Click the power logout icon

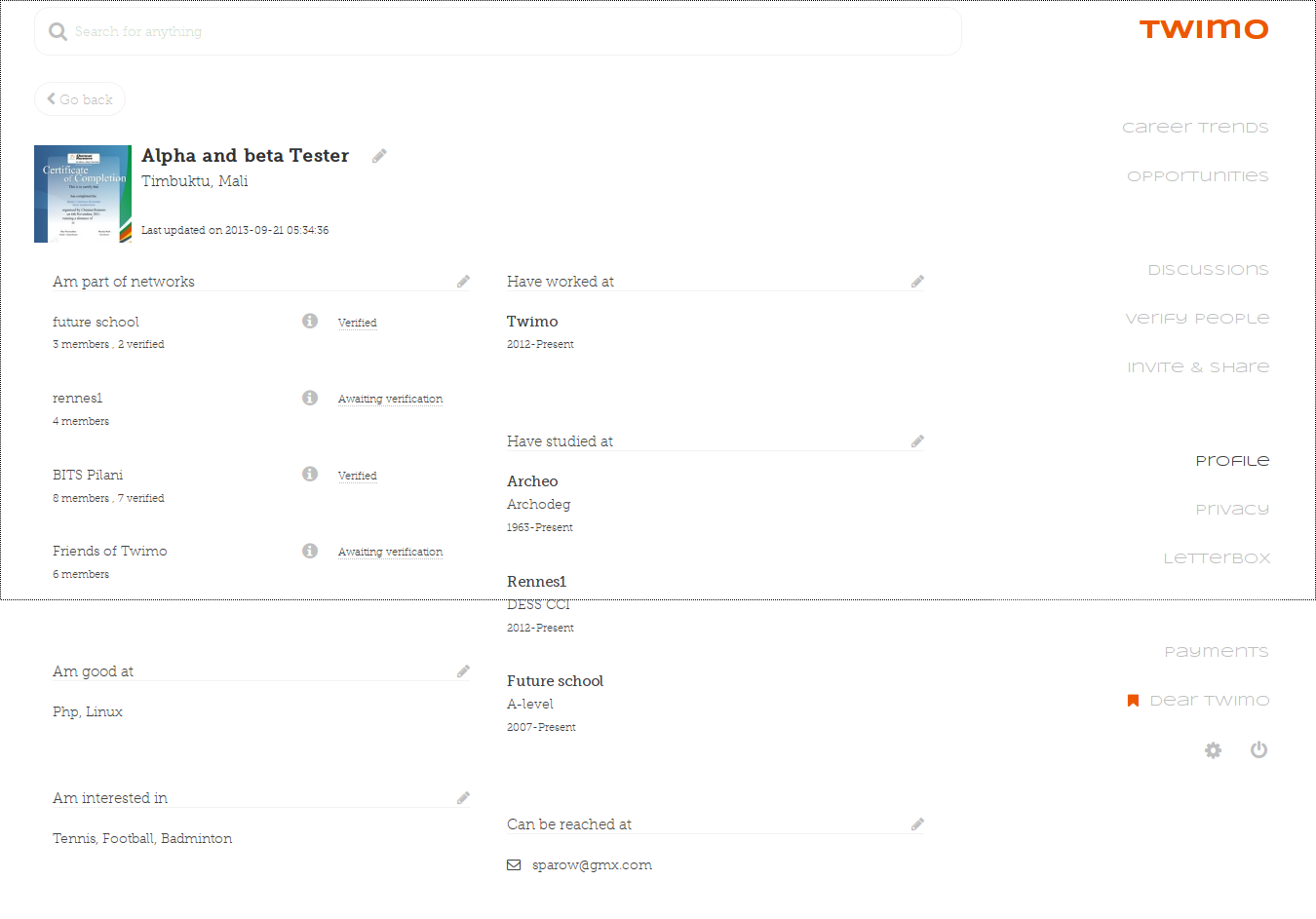tap(1258, 749)
